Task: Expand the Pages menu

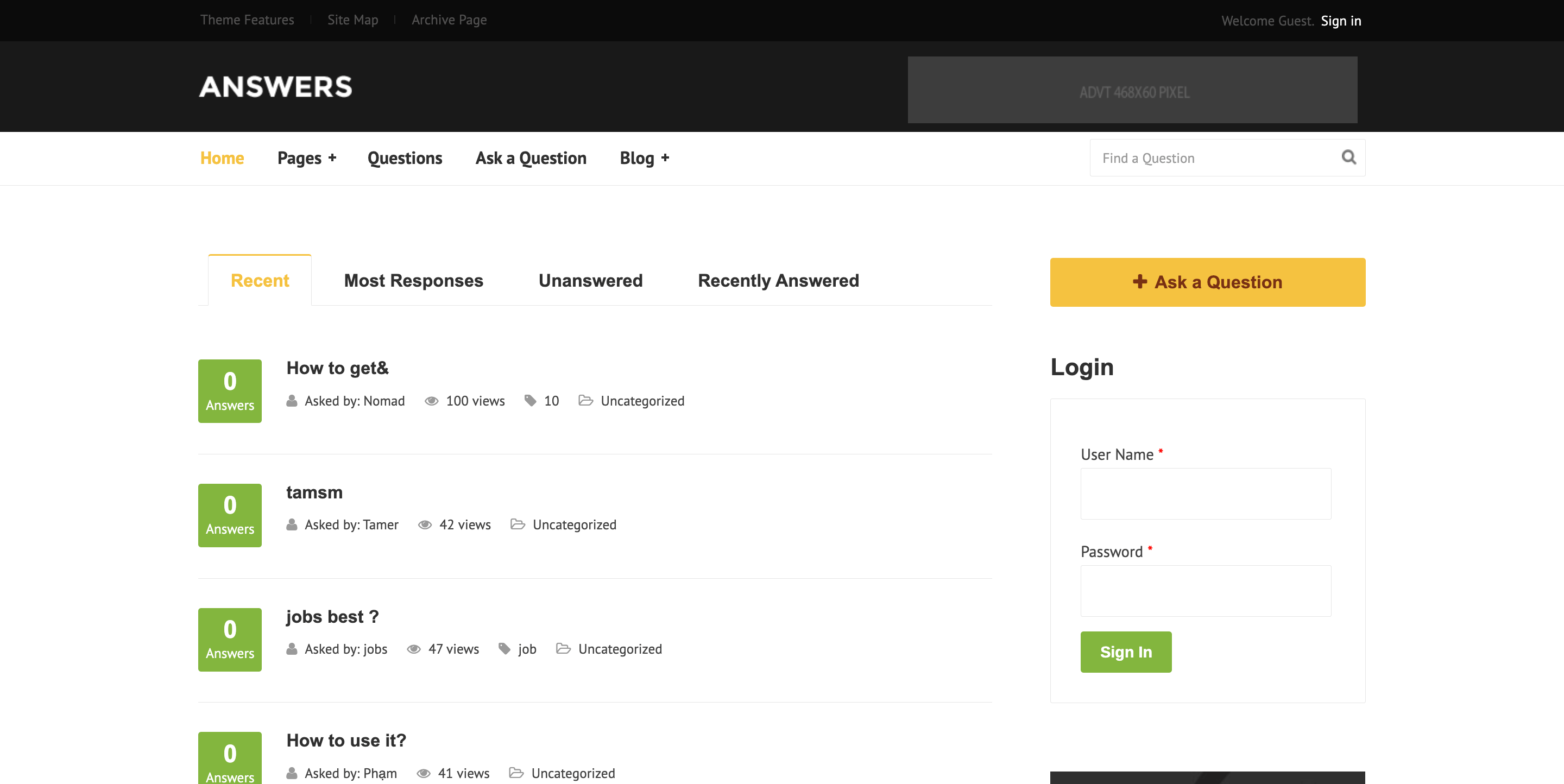Action: coord(306,158)
